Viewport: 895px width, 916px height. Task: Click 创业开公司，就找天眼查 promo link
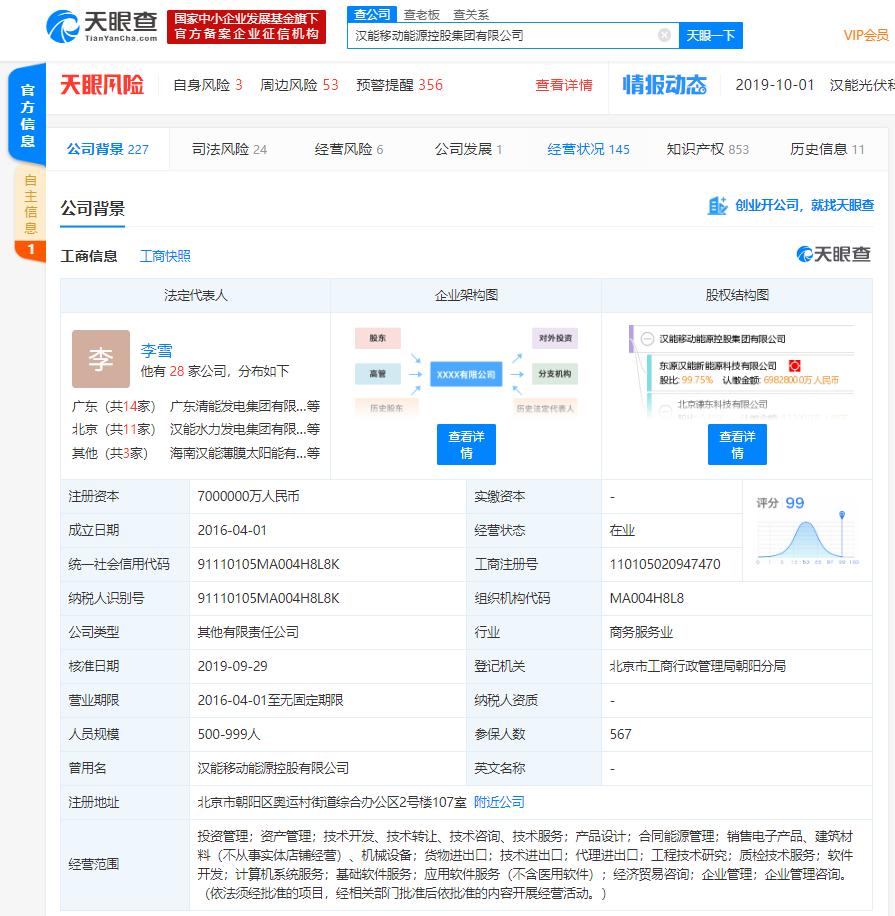804,205
